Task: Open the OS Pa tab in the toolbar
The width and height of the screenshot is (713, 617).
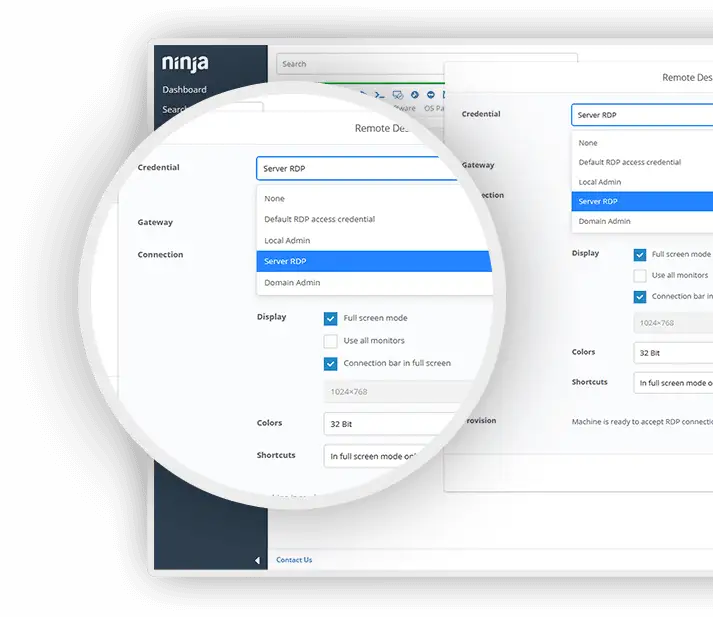Action: tap(434, 108)
